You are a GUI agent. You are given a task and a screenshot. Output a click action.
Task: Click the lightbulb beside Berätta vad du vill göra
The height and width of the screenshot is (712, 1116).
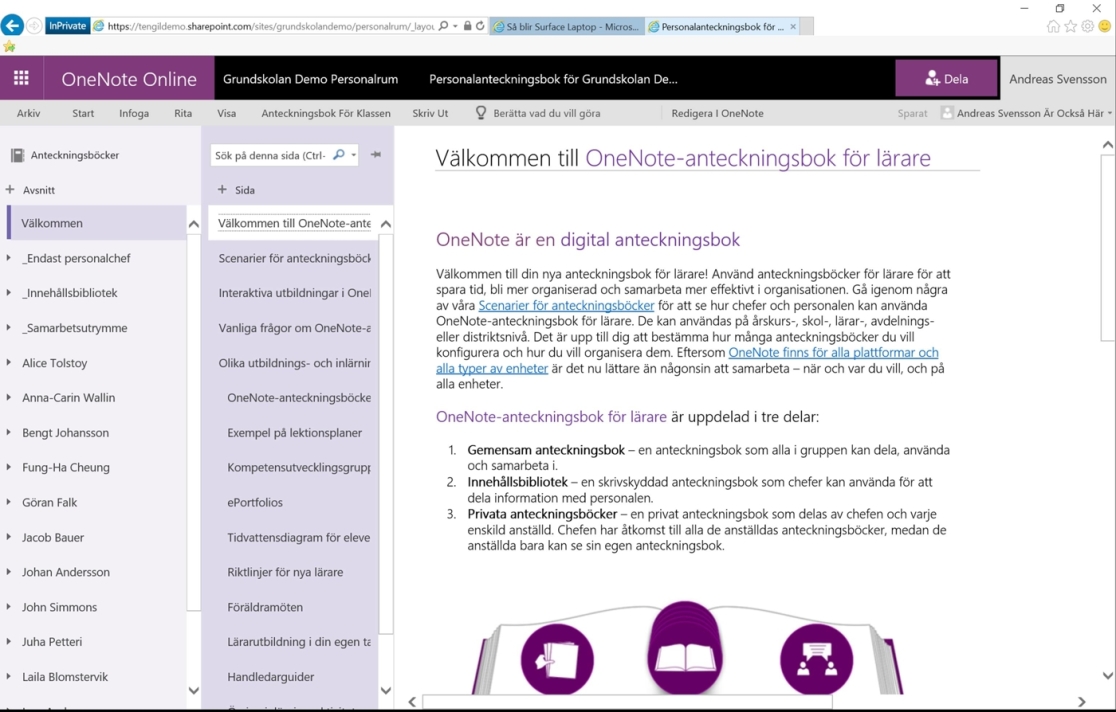482,113
